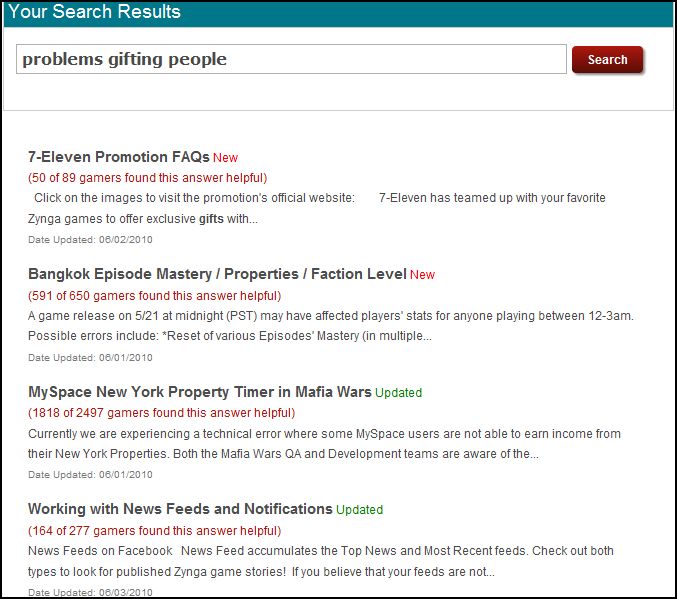The height and width of the screenshot is (599, 677).
Task: Click the 'New' tag beside Bangkok Episode Mastery
Action: click(422, 275)
